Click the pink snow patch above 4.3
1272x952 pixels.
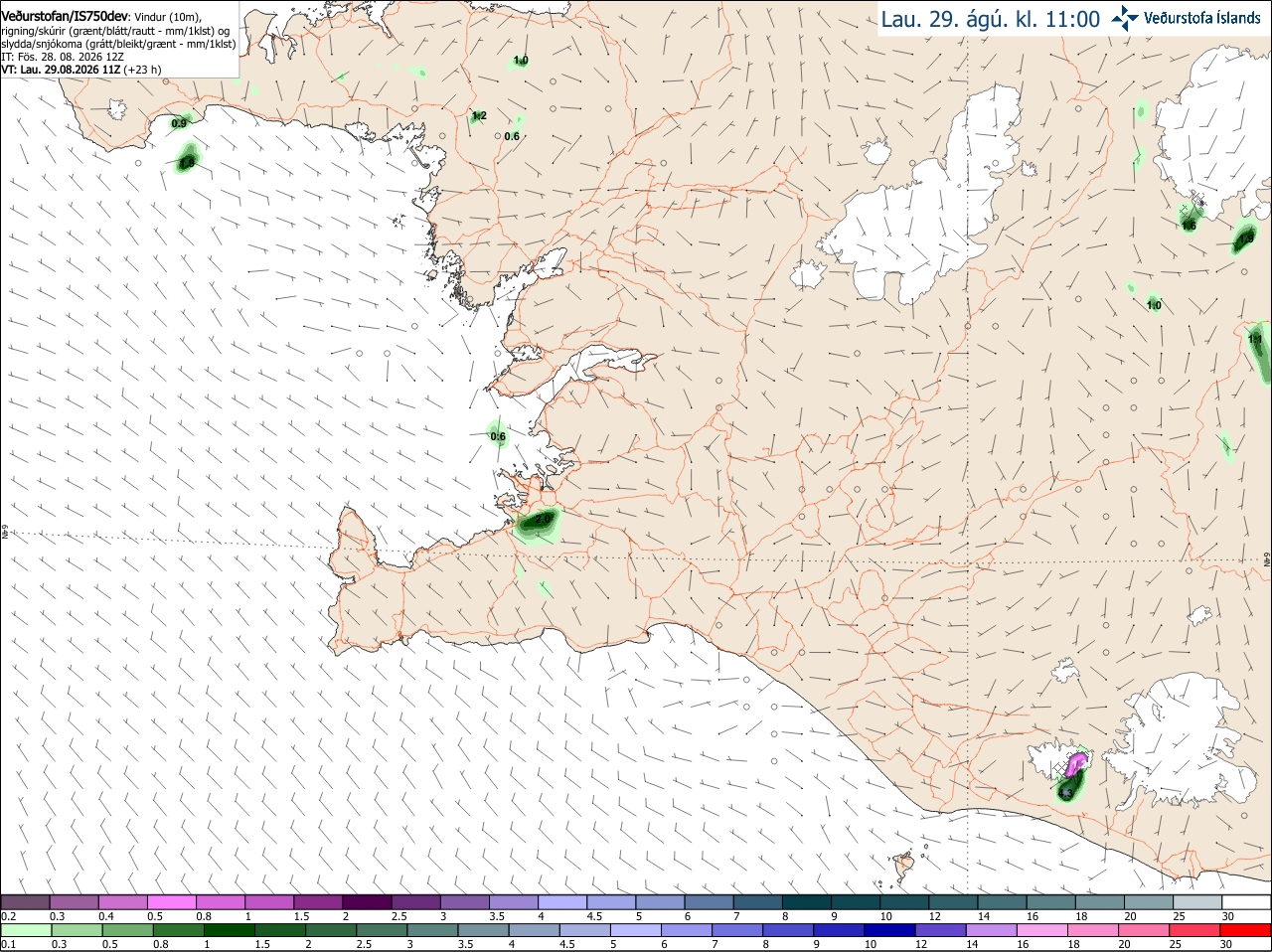[x=1076, y=764]
